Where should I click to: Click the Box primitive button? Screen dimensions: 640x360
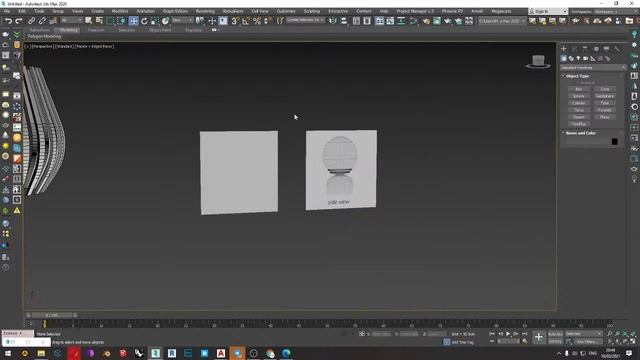[579, 89]
